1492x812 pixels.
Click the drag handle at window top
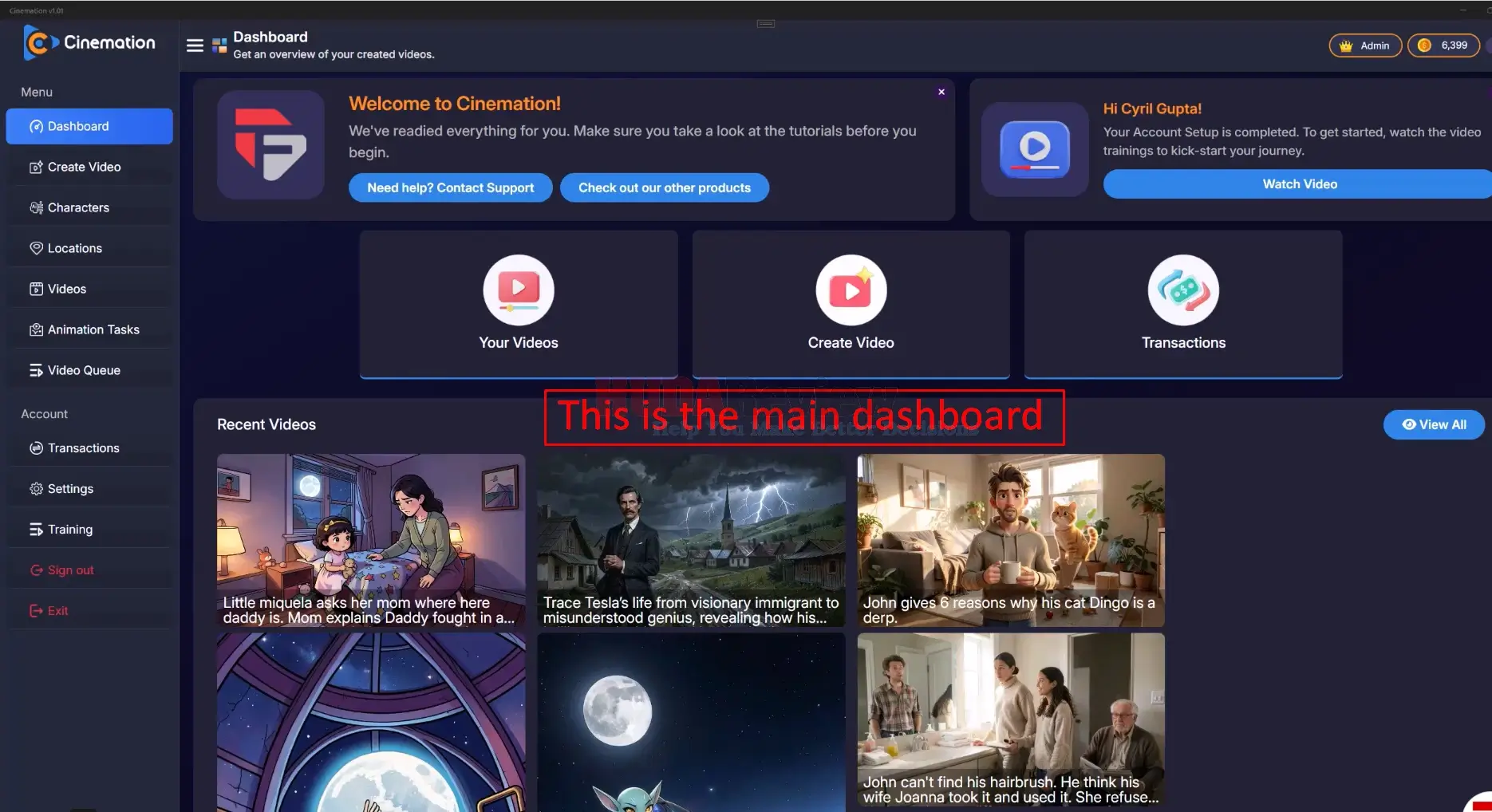click(x=766, y=24)
